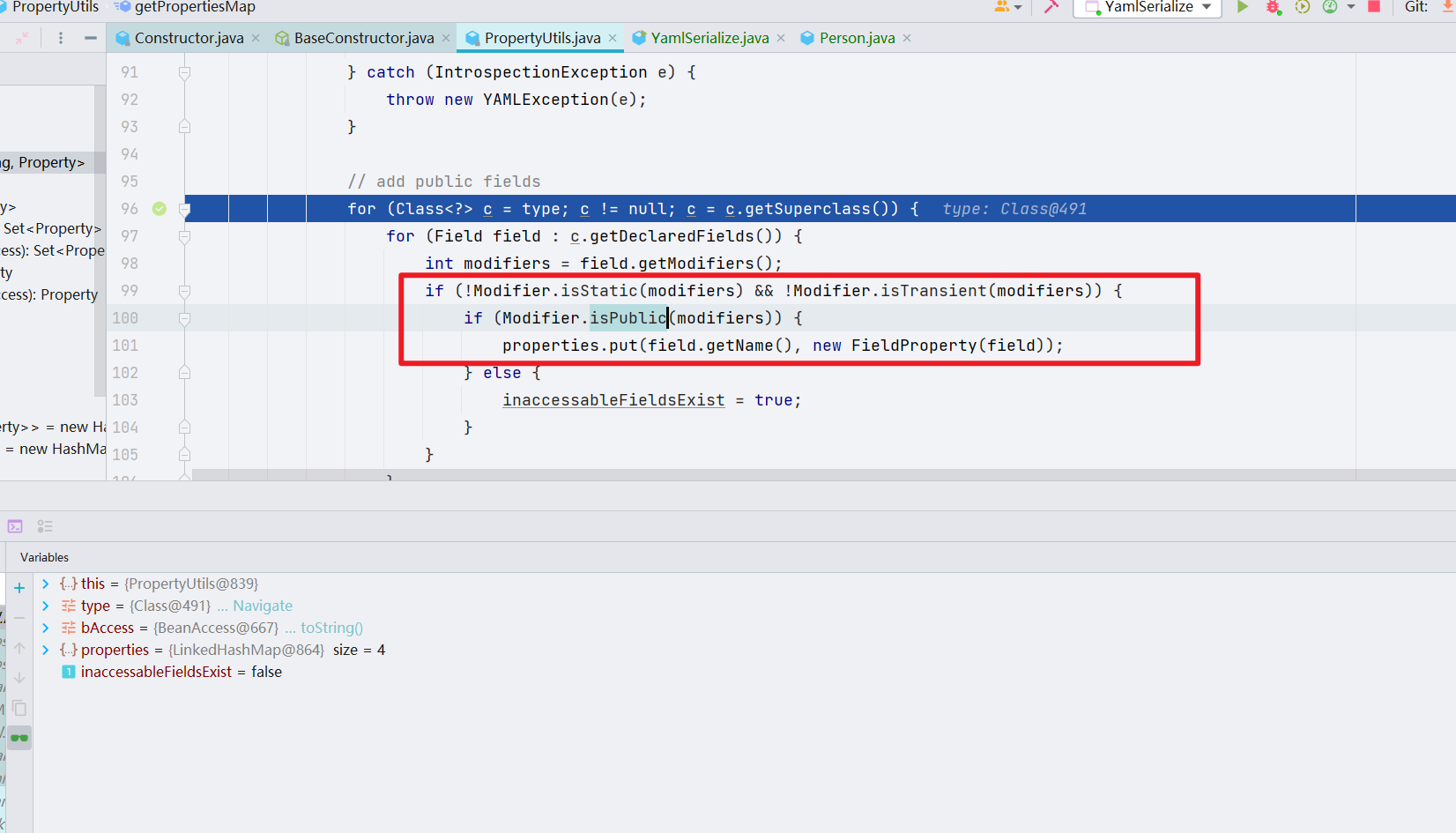Toggle the show watches glasses icon
1456x833 pixels.
[19, 738]
